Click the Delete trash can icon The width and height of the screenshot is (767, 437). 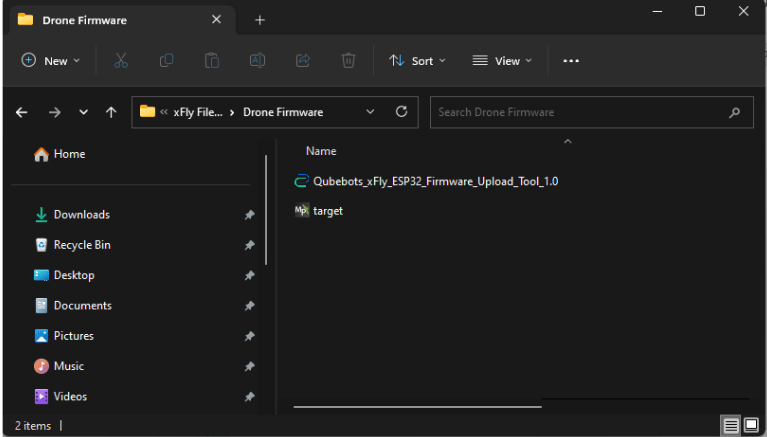coord(348,61)
